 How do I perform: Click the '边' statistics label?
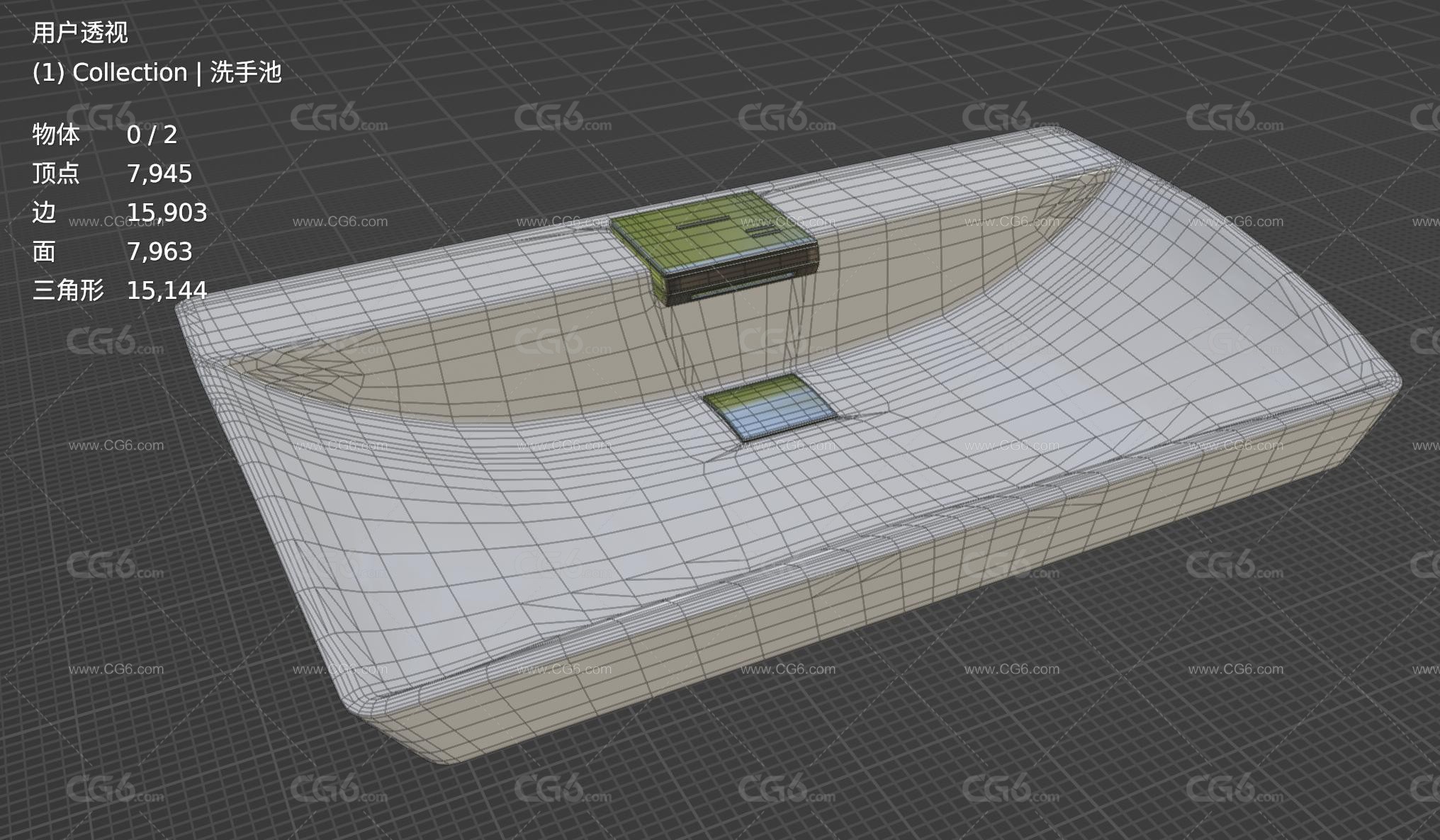pyautogui.click(x=44, y=212)
